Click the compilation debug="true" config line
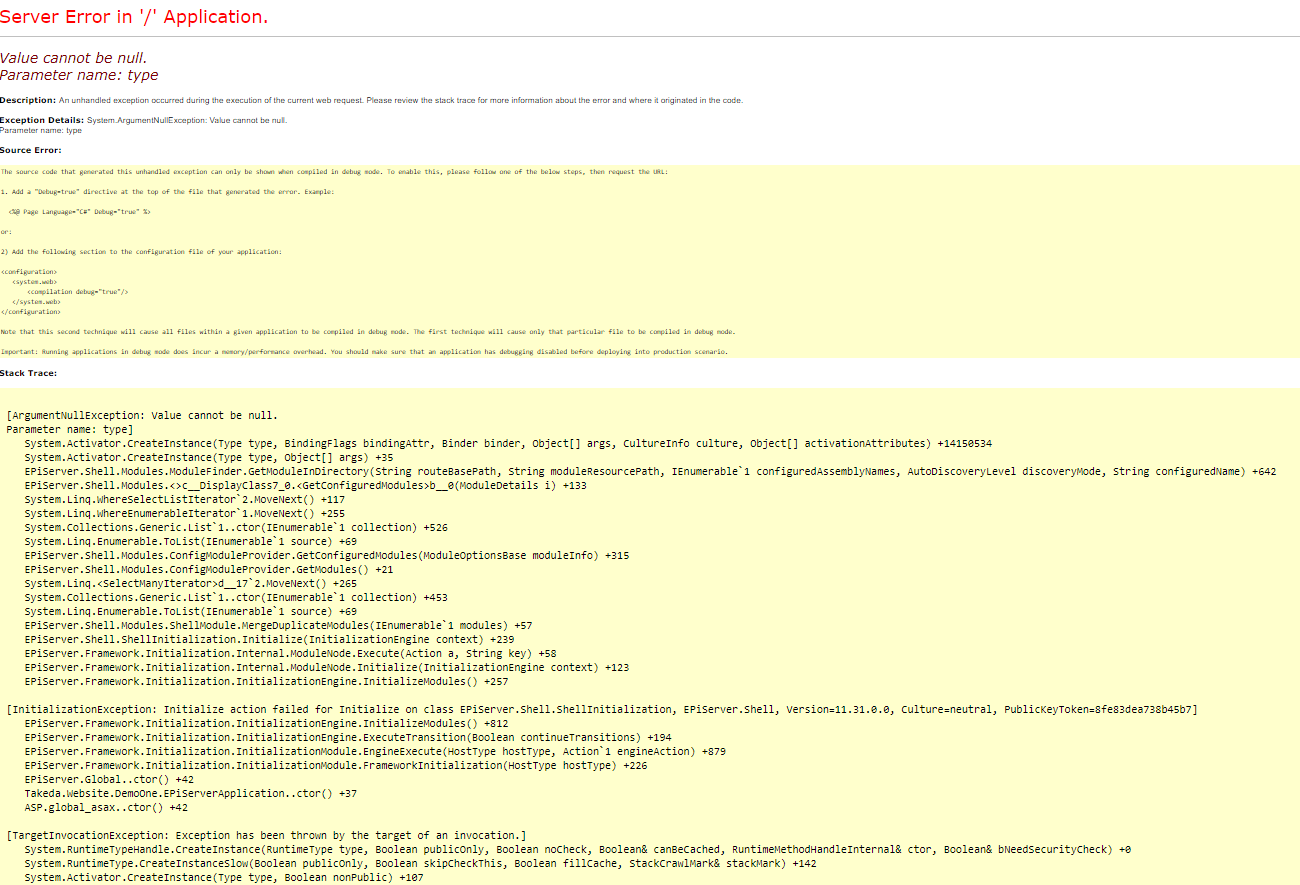 (x=78, y=291)
